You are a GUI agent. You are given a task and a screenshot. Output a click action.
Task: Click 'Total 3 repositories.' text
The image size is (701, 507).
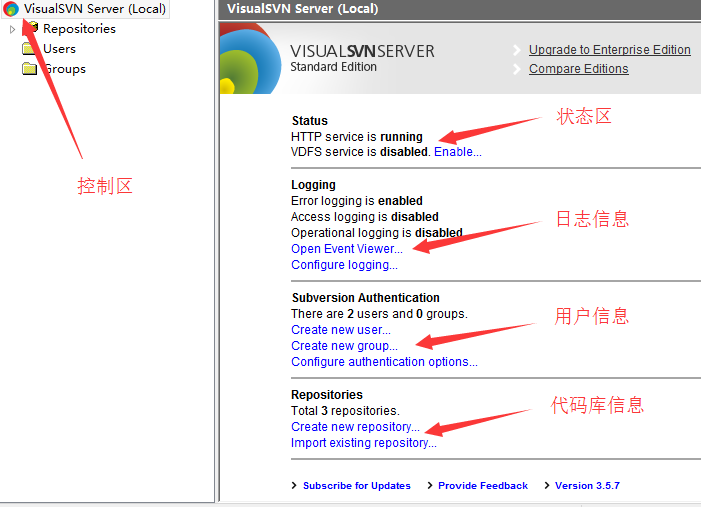point(345,411)
